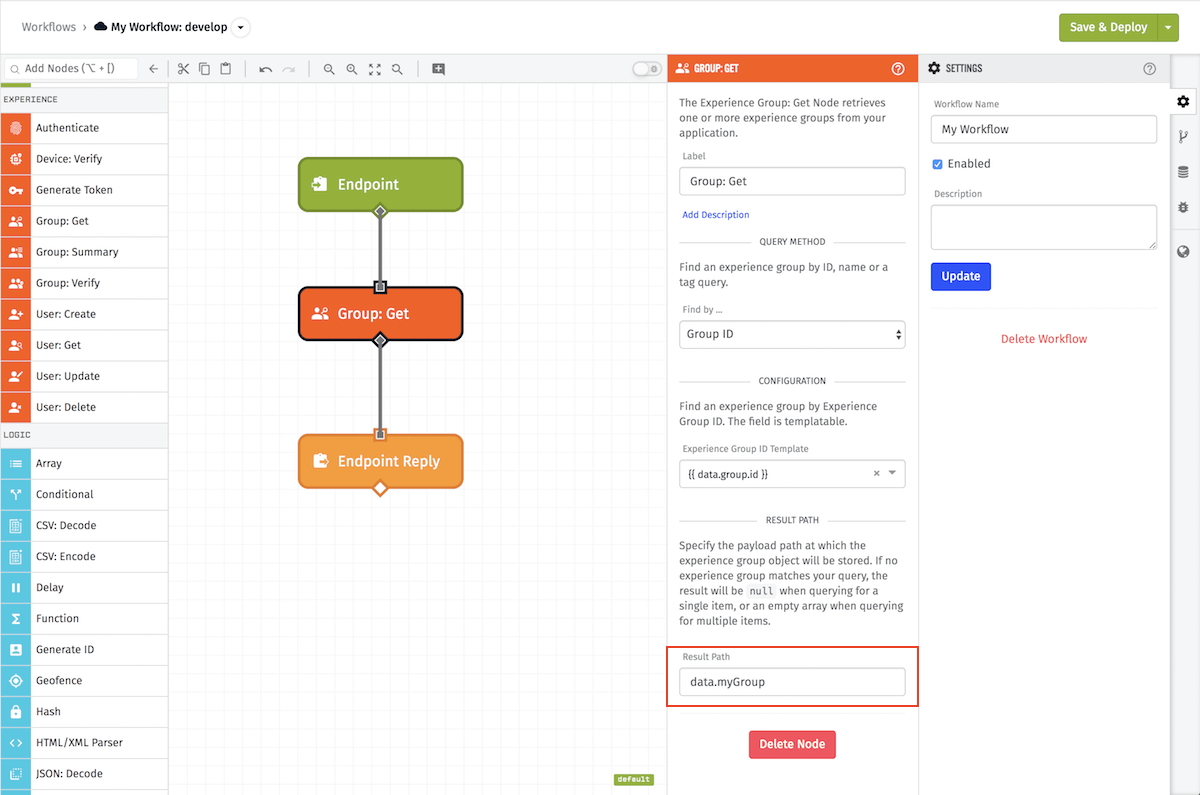Pick Group: Summary from node palette

(84, 252)
